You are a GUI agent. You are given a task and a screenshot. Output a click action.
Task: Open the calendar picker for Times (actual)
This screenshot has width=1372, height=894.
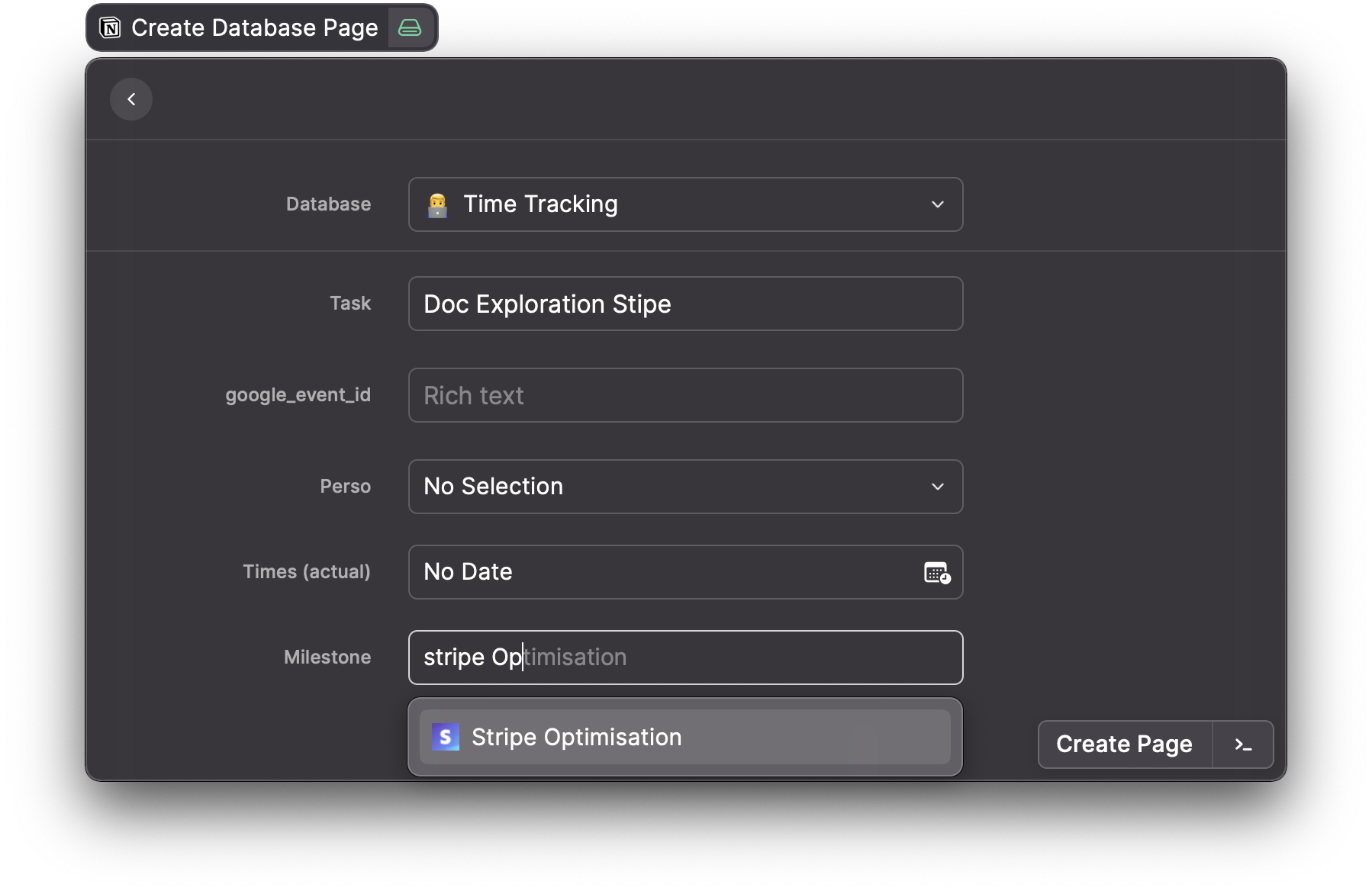[937, 572]
